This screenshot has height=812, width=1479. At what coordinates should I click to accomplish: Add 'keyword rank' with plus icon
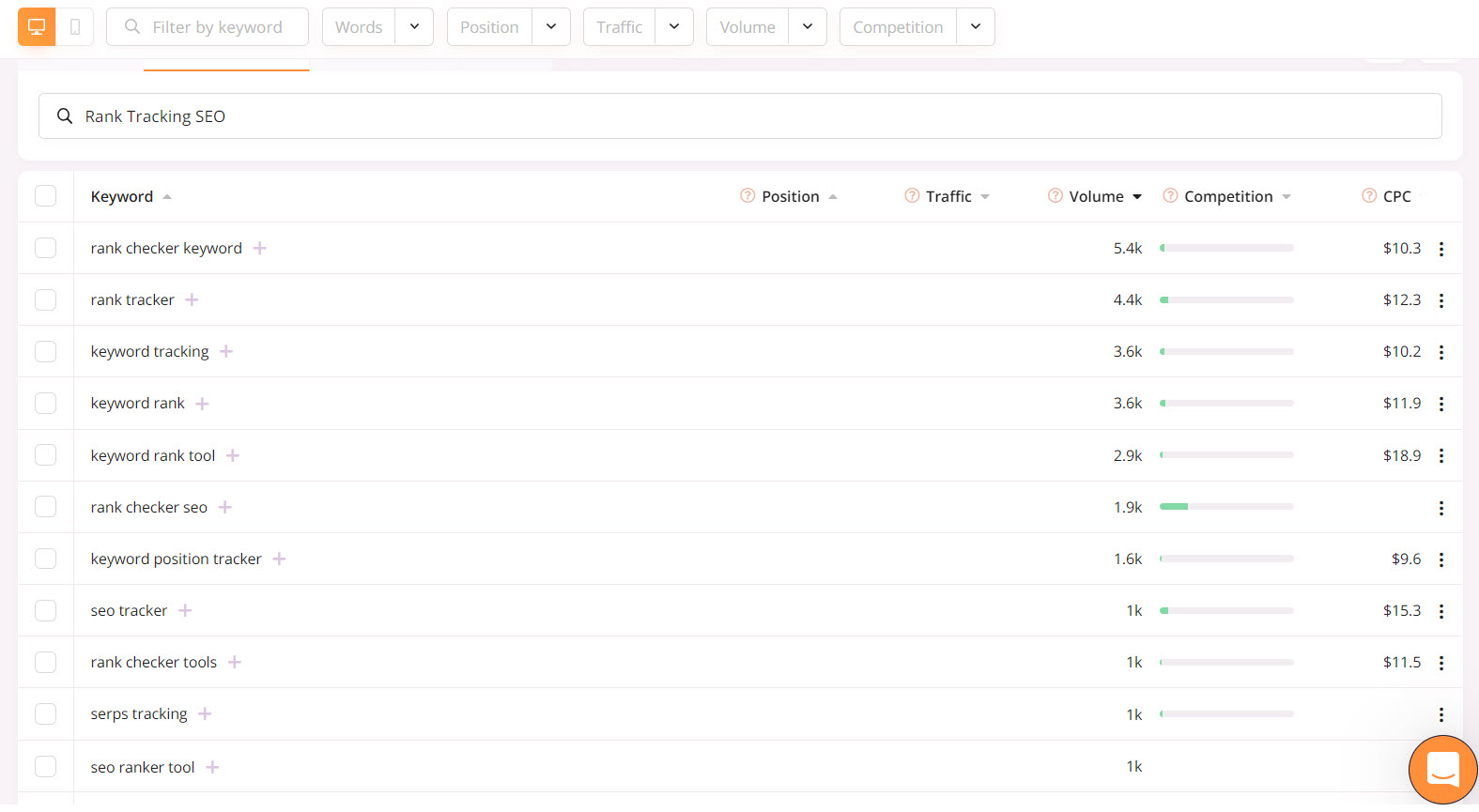202,404
